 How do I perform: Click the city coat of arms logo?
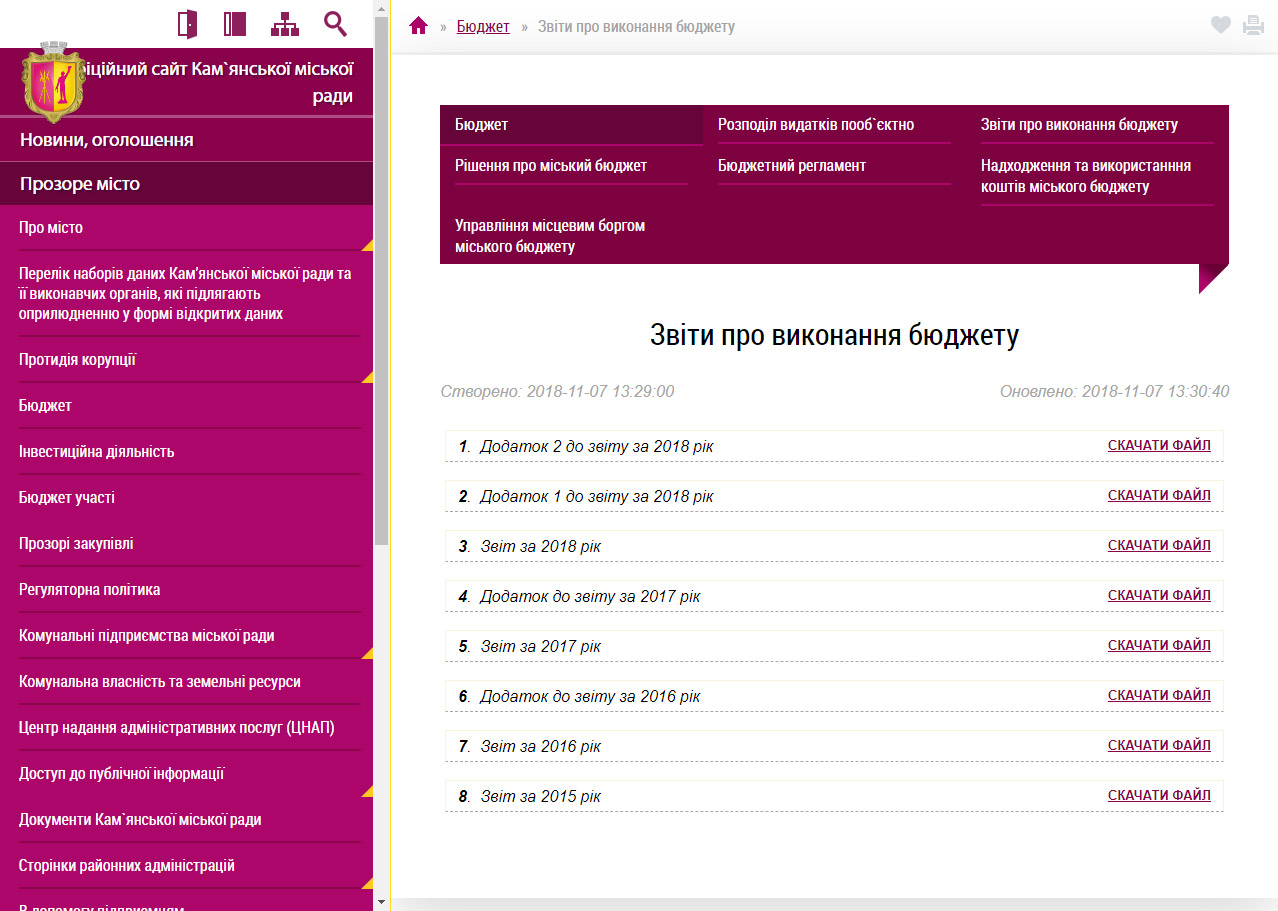[53, 83]
